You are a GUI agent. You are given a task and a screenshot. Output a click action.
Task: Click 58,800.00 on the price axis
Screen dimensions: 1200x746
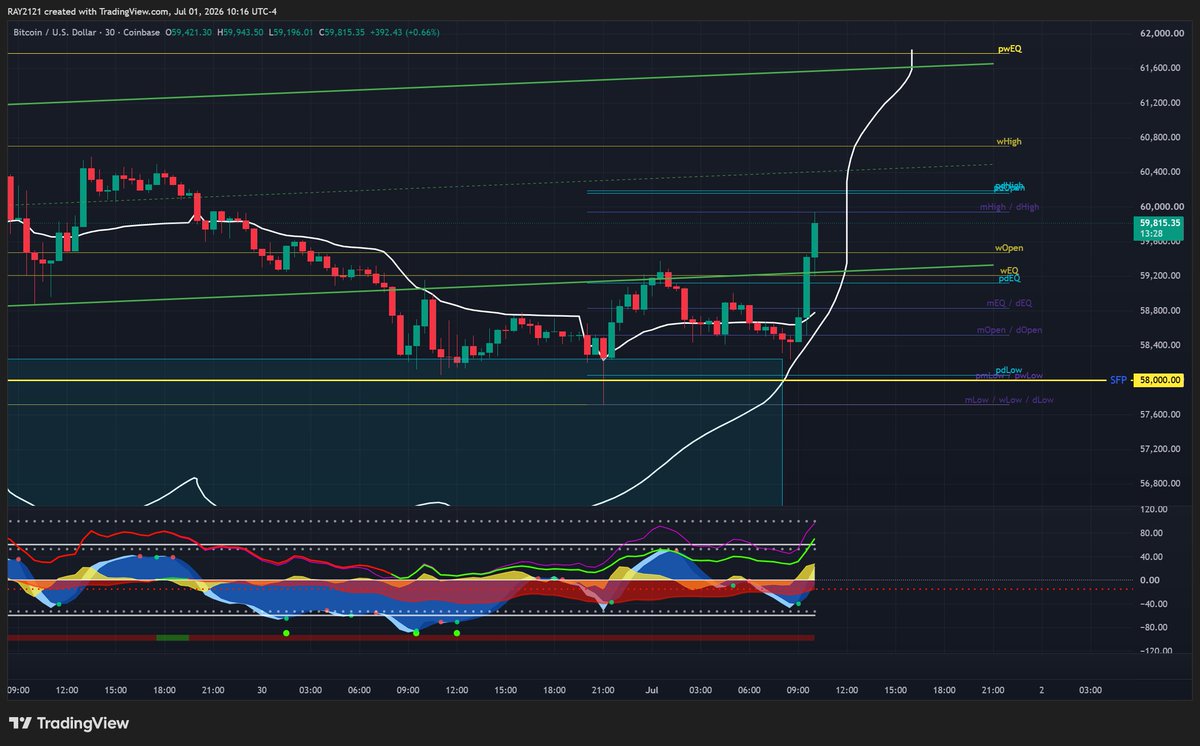click(x=1160, y=311)
